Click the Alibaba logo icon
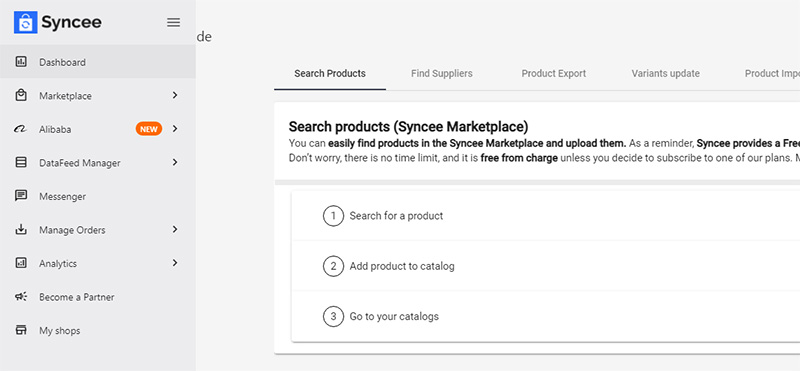 point(21,129)
